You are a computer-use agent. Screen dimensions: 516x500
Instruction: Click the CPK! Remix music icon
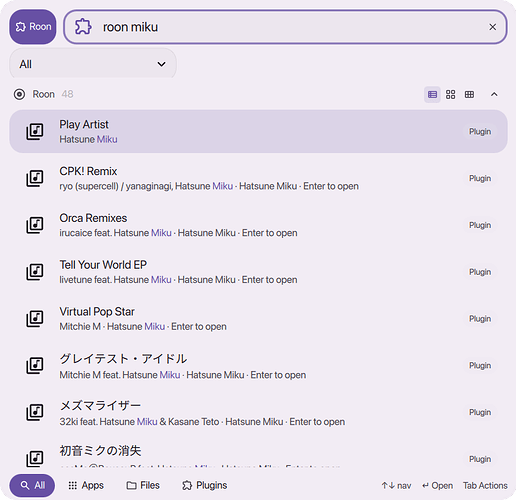35,178
